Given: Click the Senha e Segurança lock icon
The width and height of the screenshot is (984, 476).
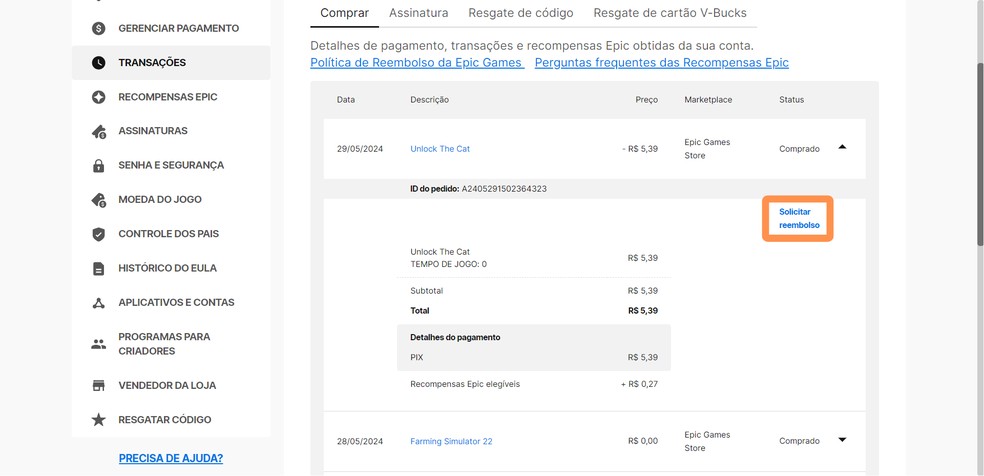Looking at the screenshot, I should tap(98, 166).
